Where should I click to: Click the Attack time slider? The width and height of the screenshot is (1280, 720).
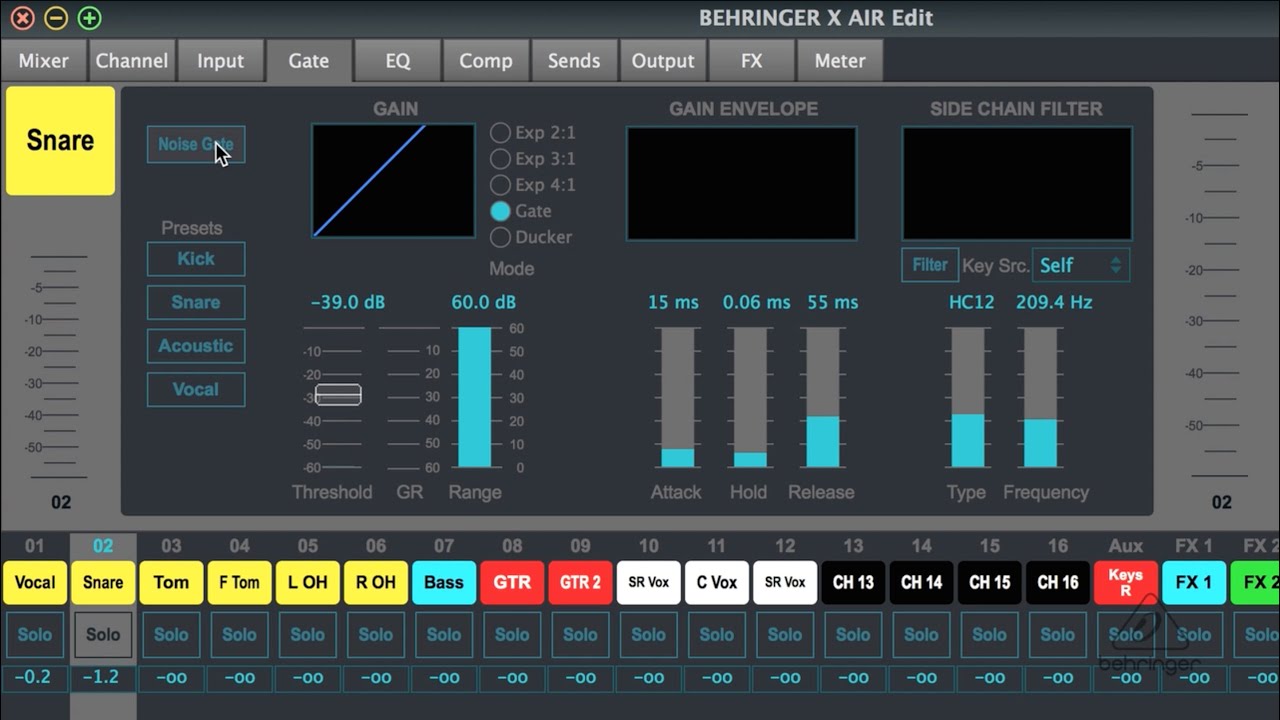pyautogui.click(x=678, y=397)
